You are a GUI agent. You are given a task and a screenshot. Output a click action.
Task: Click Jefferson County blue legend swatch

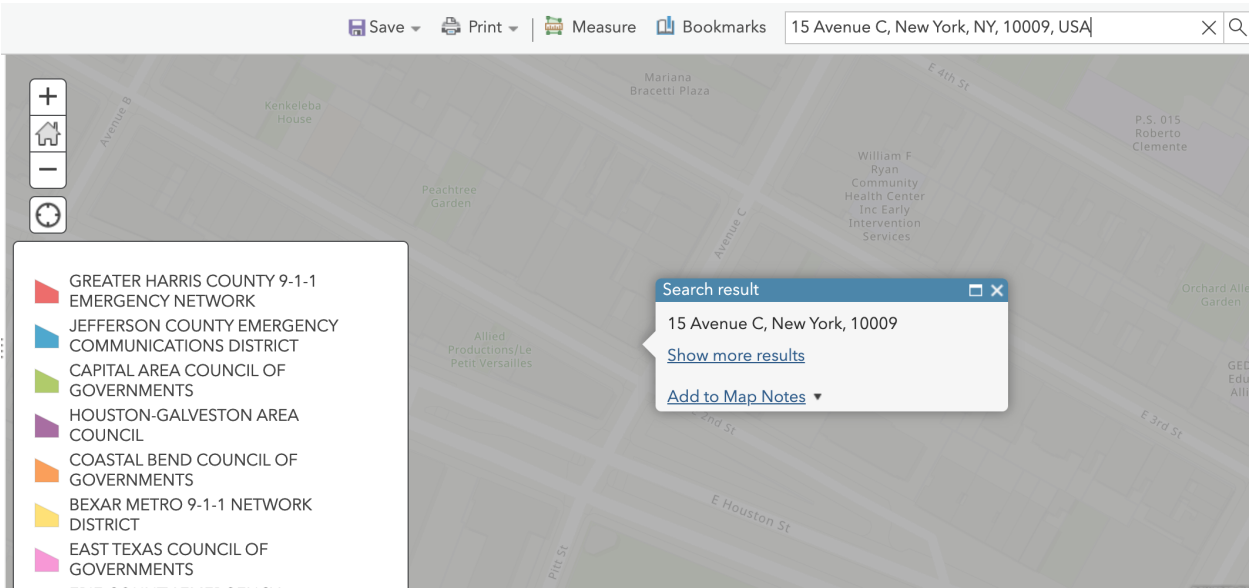48,336
